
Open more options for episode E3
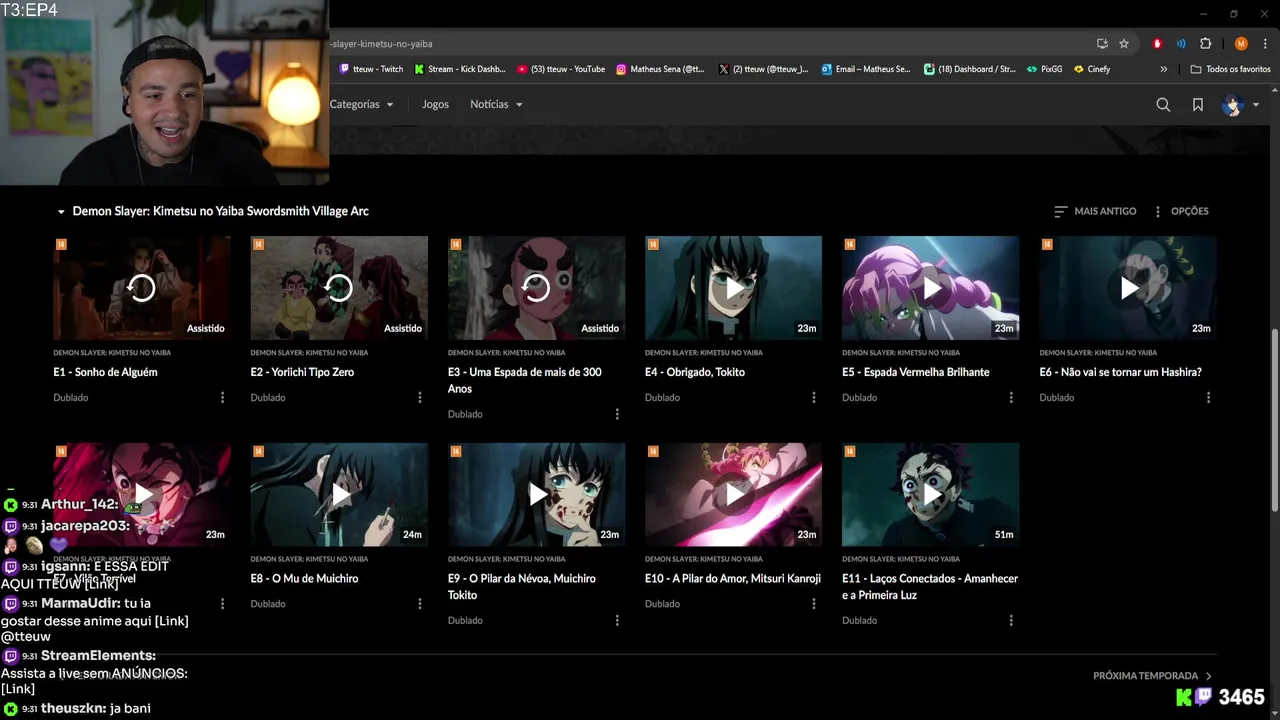coord(617,414)
